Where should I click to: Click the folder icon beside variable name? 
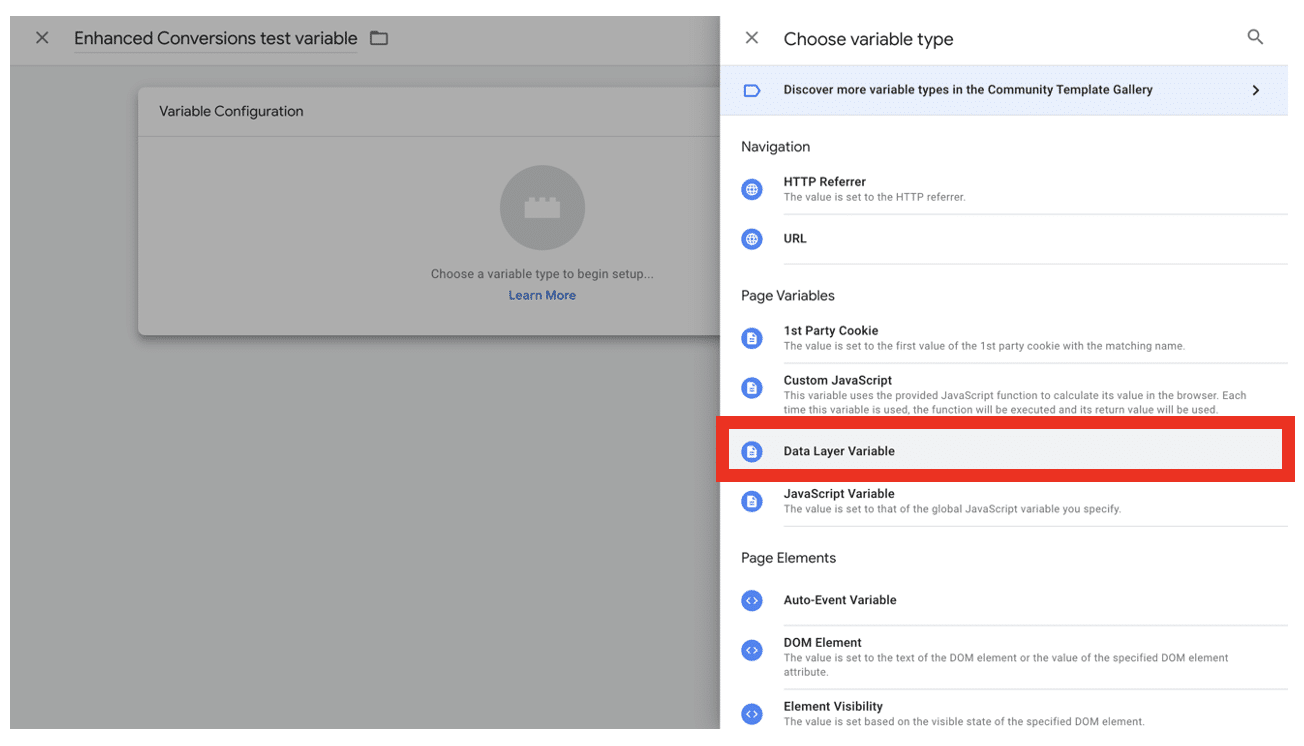379,38
